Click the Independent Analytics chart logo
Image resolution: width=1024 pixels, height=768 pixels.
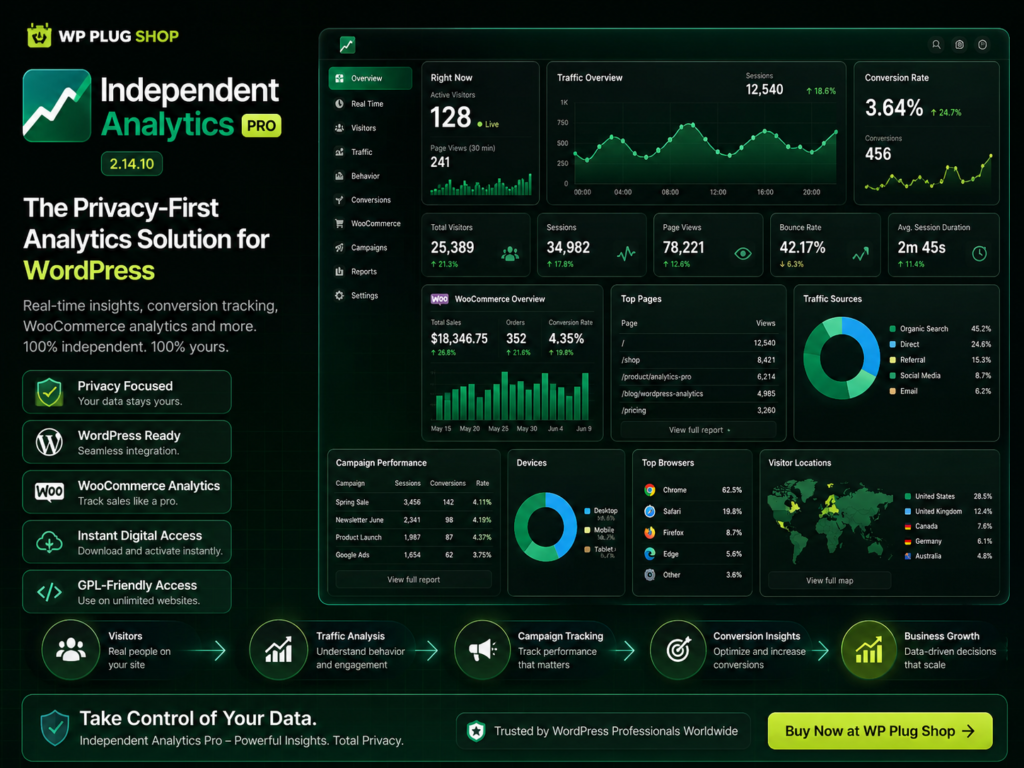57,105
